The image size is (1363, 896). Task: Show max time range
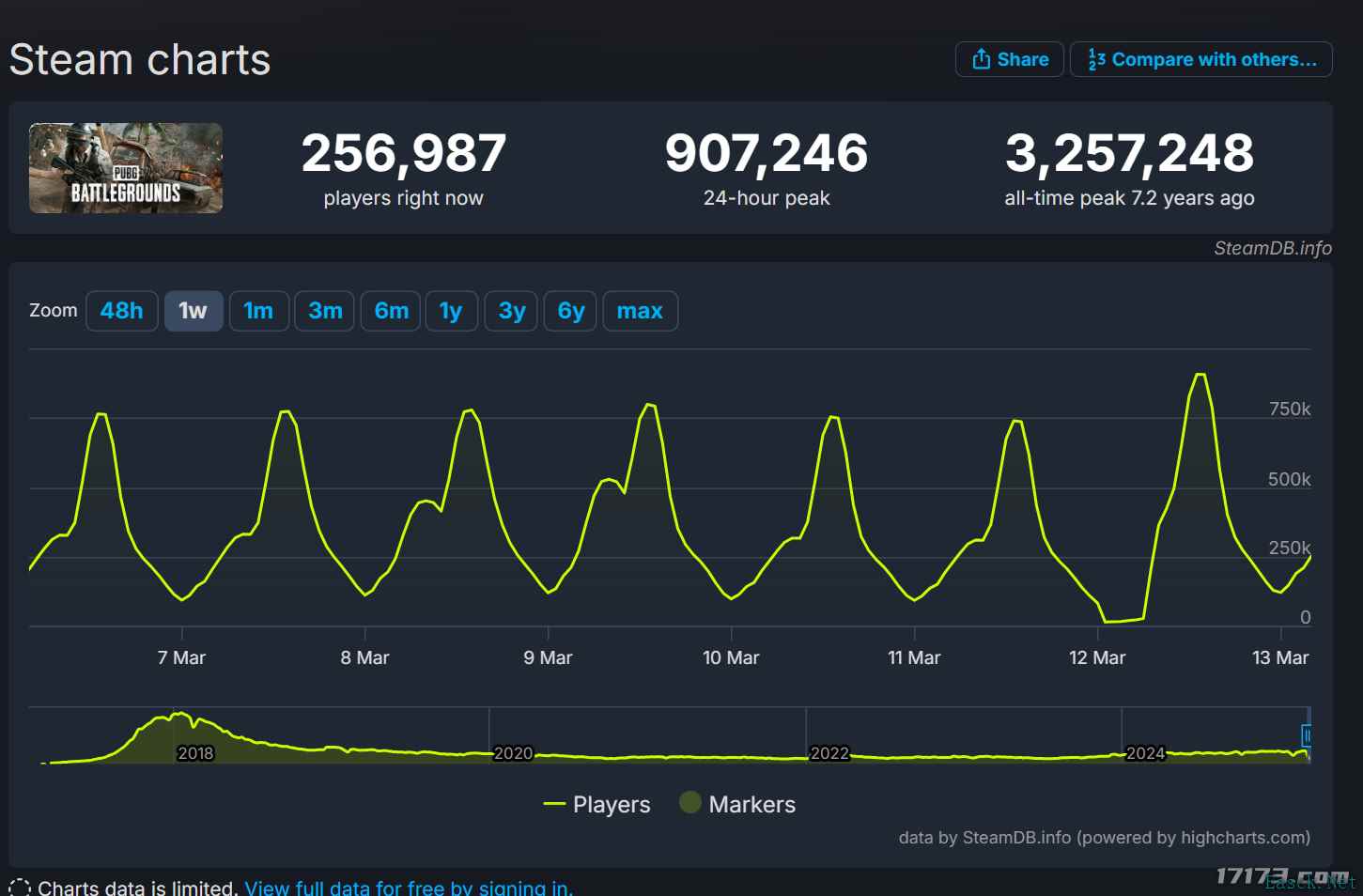pyautogui.click(x=640, y=311)
